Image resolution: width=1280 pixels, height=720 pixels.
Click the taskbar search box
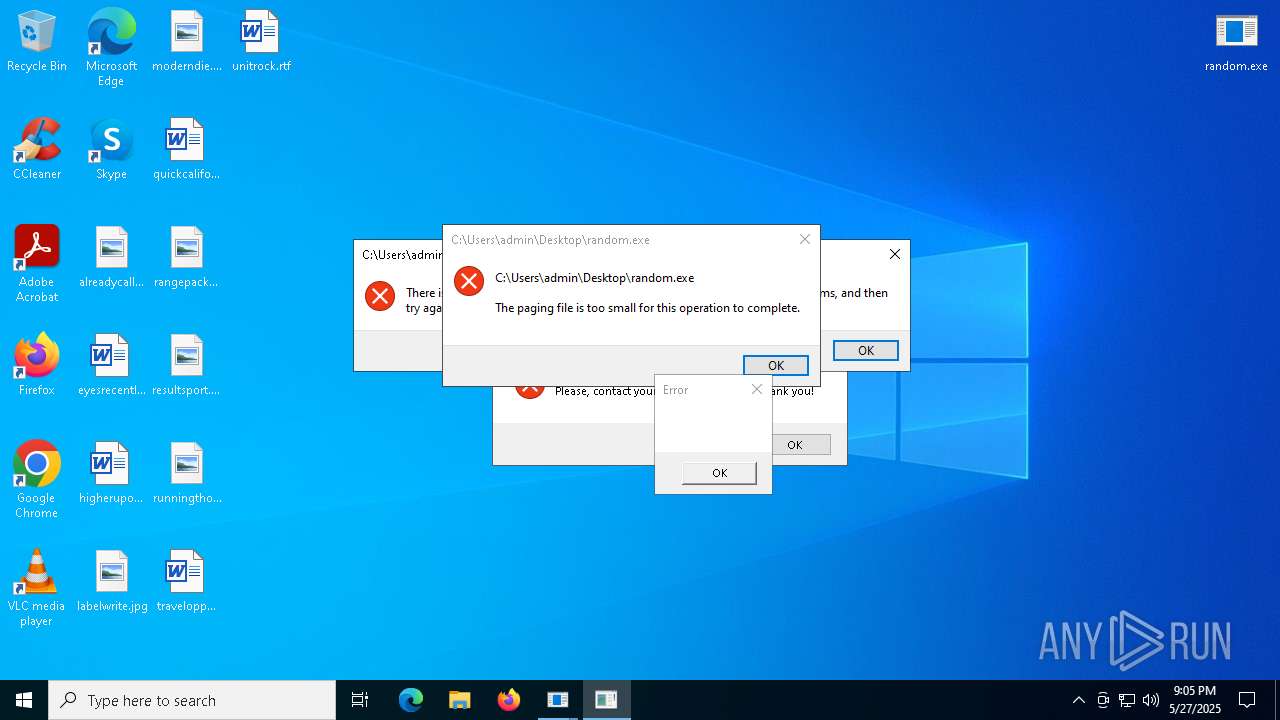[x=192, y=700]
